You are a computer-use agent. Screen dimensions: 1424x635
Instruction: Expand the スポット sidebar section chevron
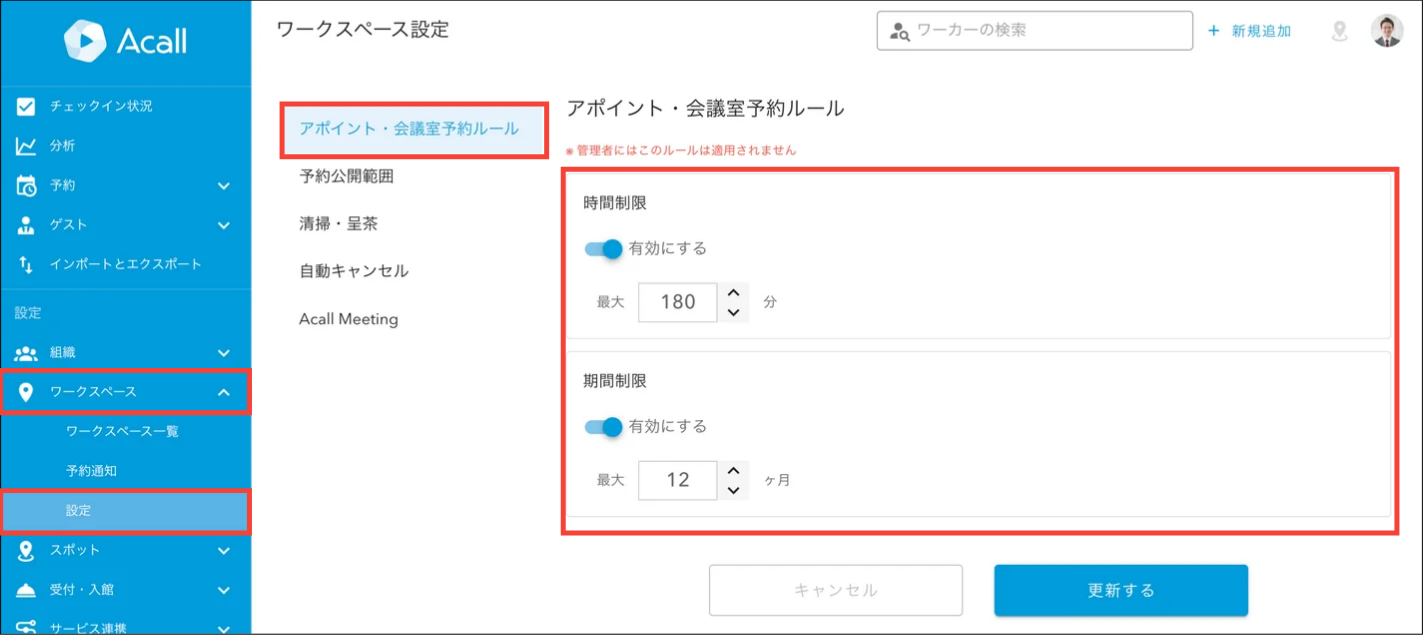coord(224,550)
